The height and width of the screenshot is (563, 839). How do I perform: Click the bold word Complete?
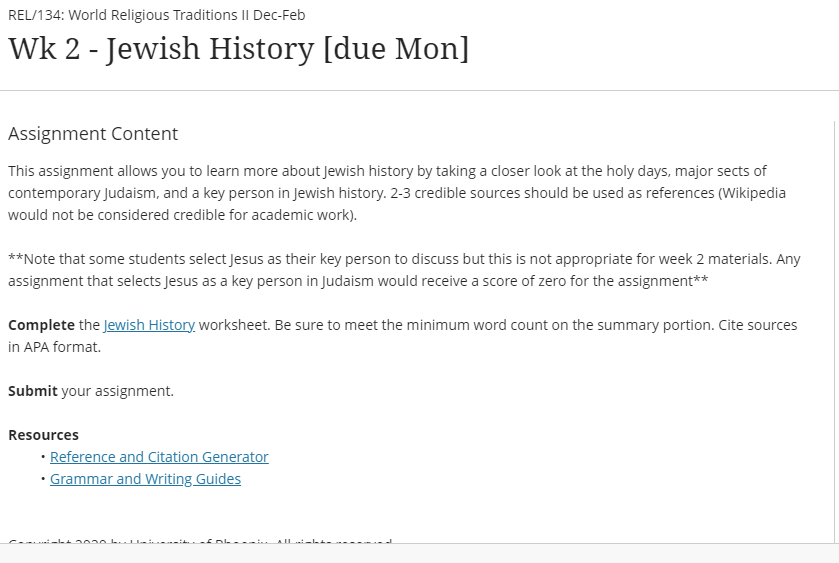click(x=41, y=325)
